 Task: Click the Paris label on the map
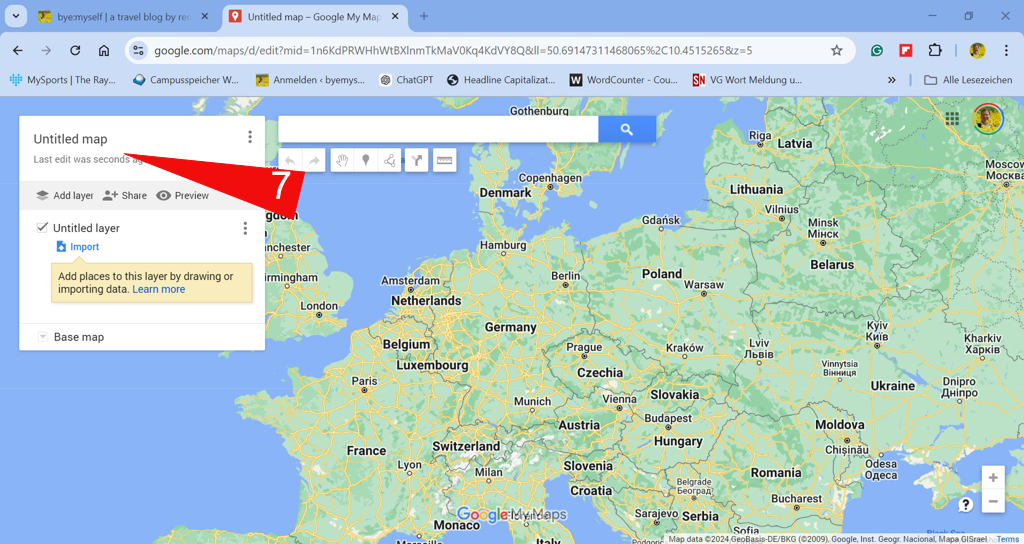click(364, 381)
